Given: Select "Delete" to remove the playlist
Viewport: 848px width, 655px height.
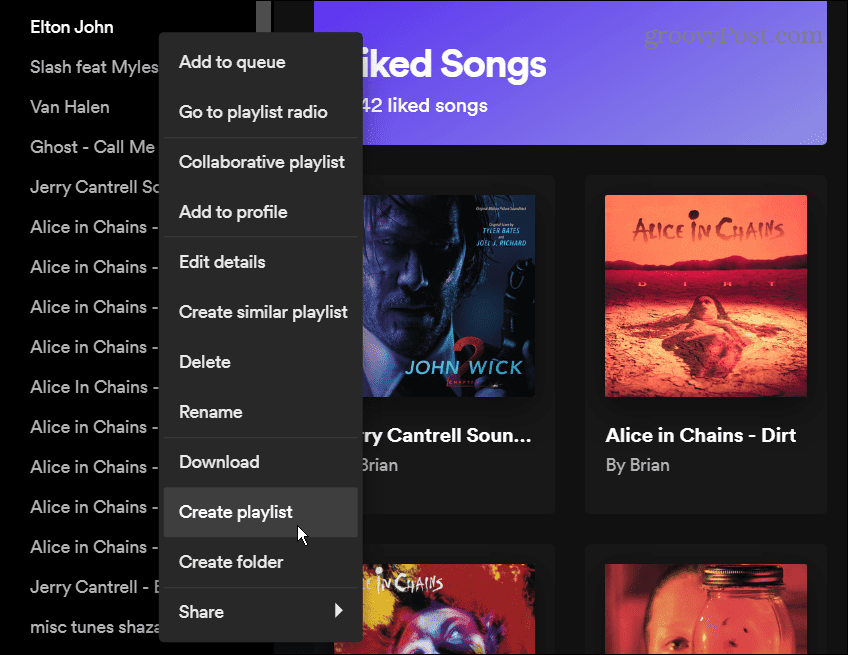Looking at the screenshot, I should [x=204, y=362].
